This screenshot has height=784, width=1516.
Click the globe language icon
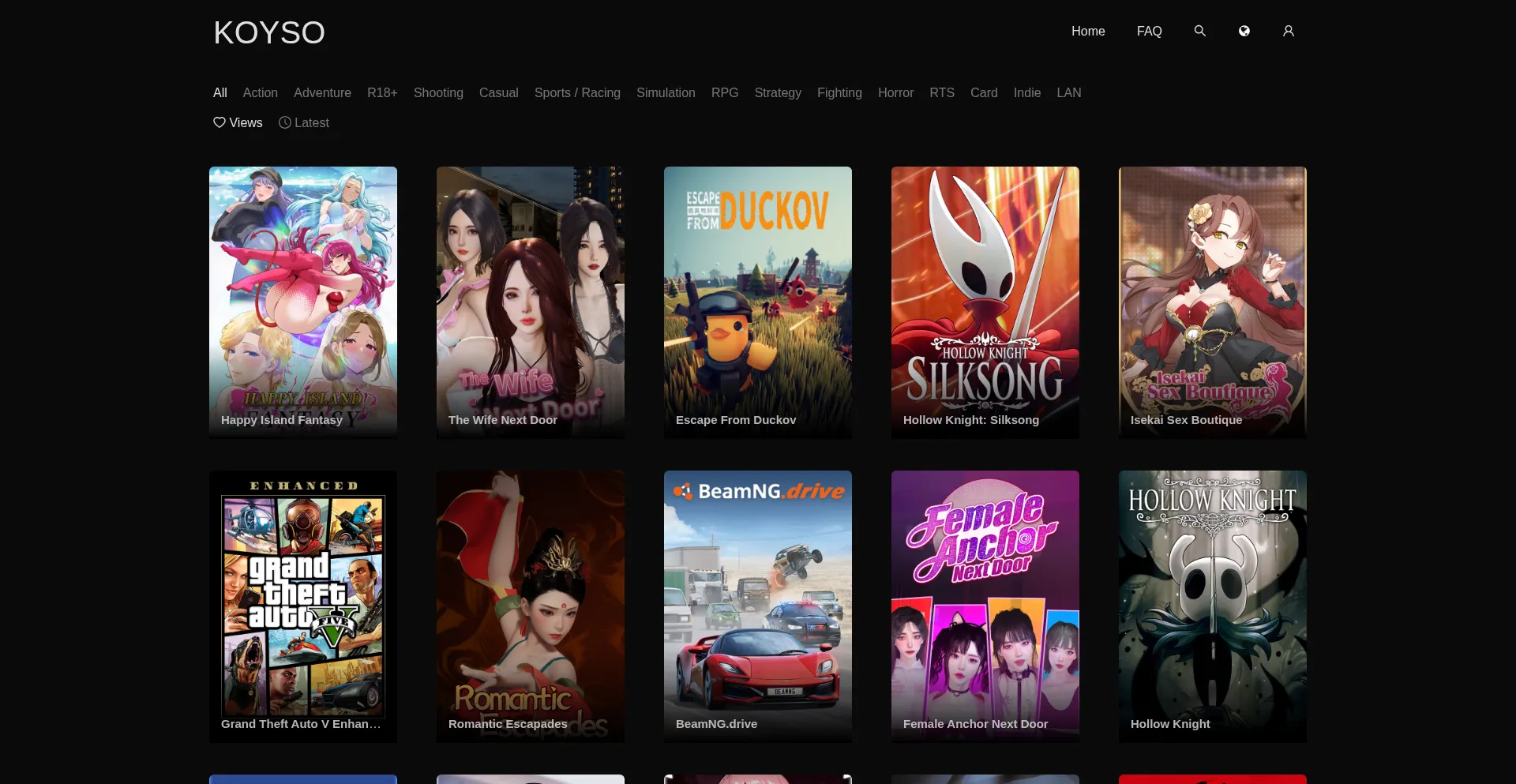(x=1244, y=31)
